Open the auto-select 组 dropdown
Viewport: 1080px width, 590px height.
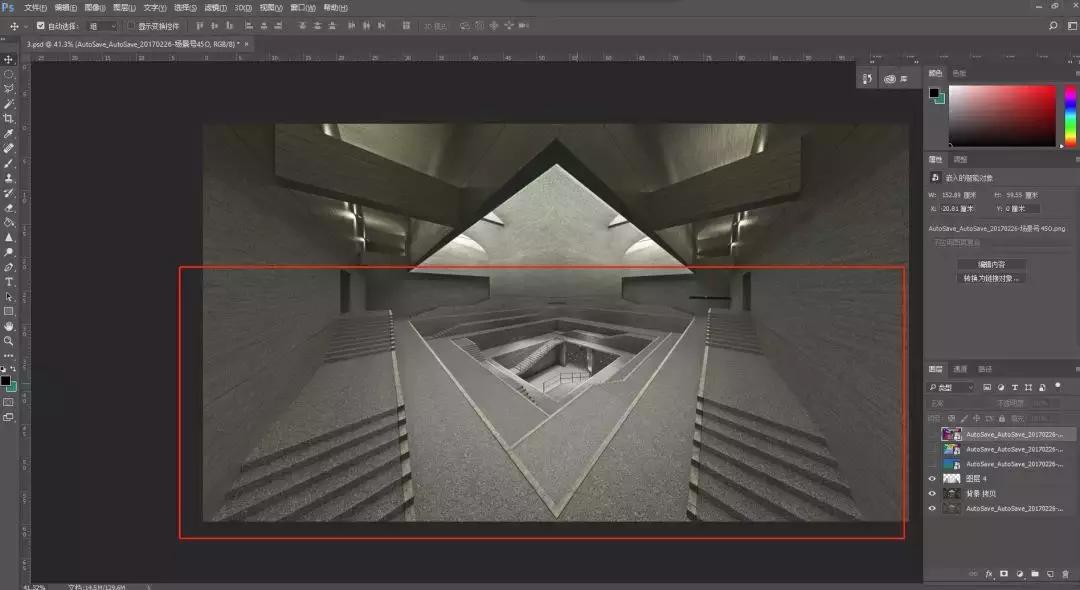pos(101,26)
